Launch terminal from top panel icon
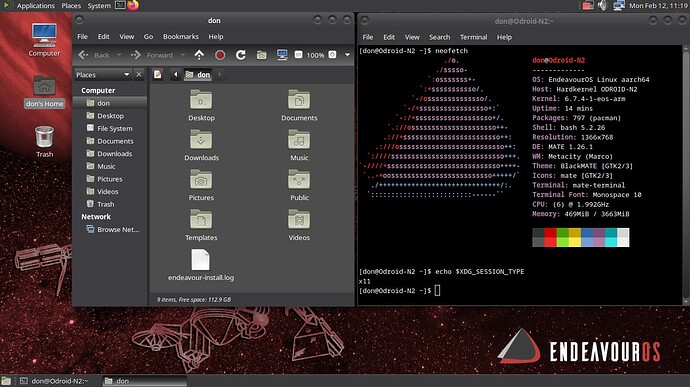Image resolution: width=690 pixels, height=387 pixels. [x=120, y=5]
